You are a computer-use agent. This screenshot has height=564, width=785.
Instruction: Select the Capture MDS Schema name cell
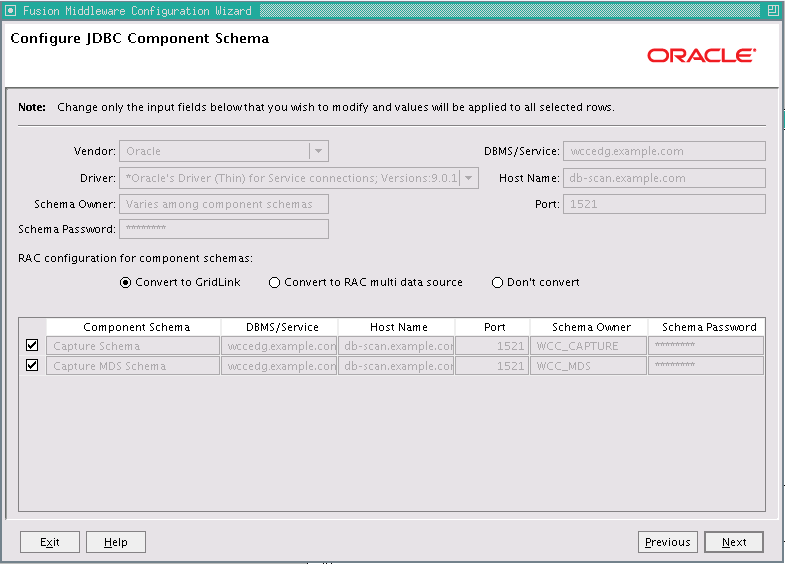tap(133, 366)
